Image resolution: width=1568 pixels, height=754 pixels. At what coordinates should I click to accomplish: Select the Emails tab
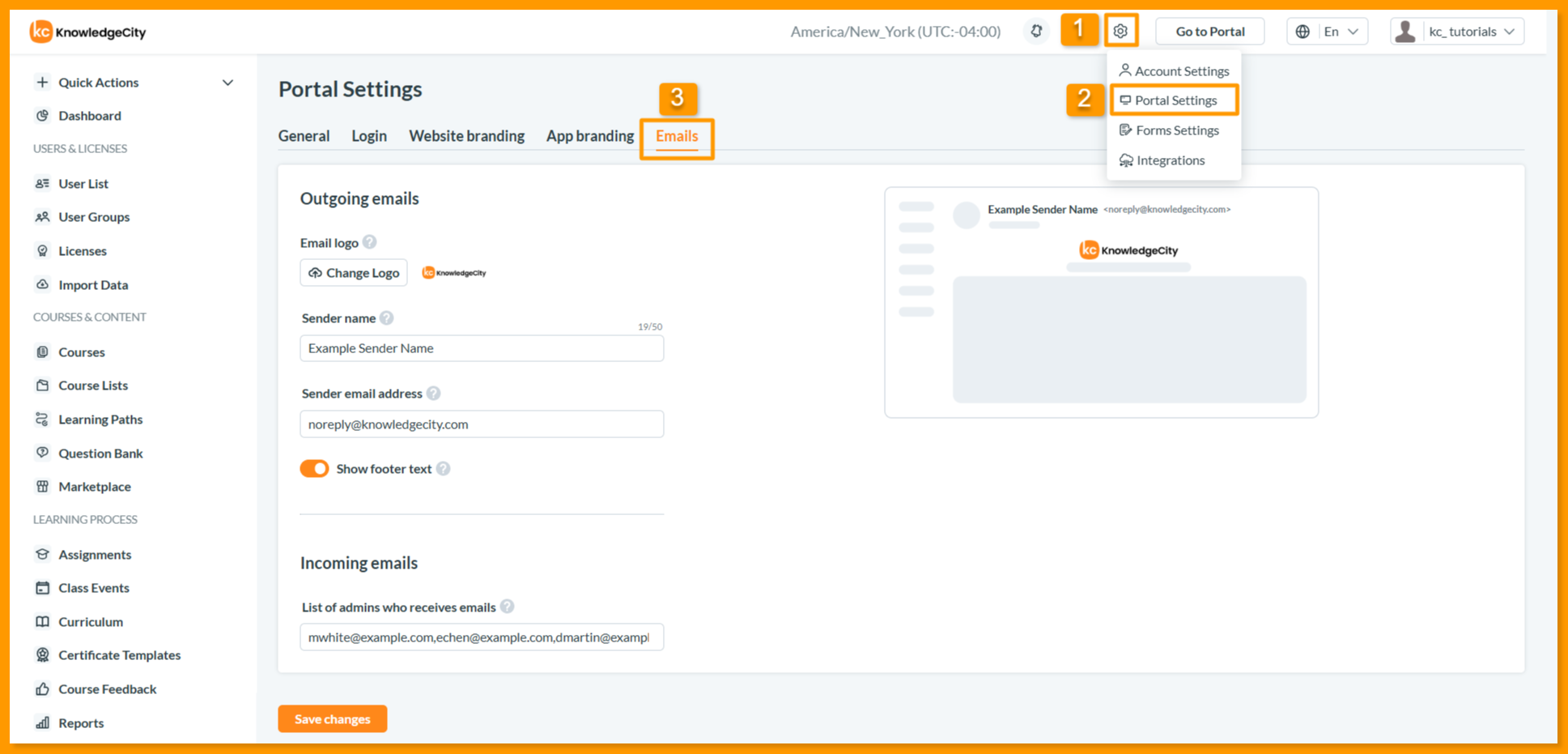677,136
